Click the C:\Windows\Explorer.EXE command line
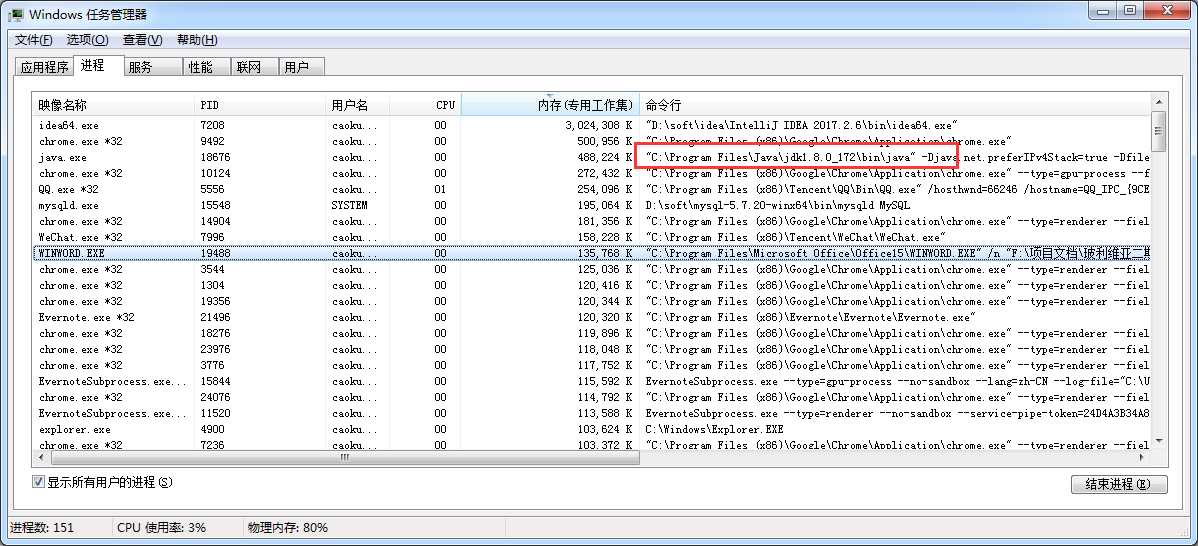The height and width of the screenshot is (546, 1198). point(714,429)
